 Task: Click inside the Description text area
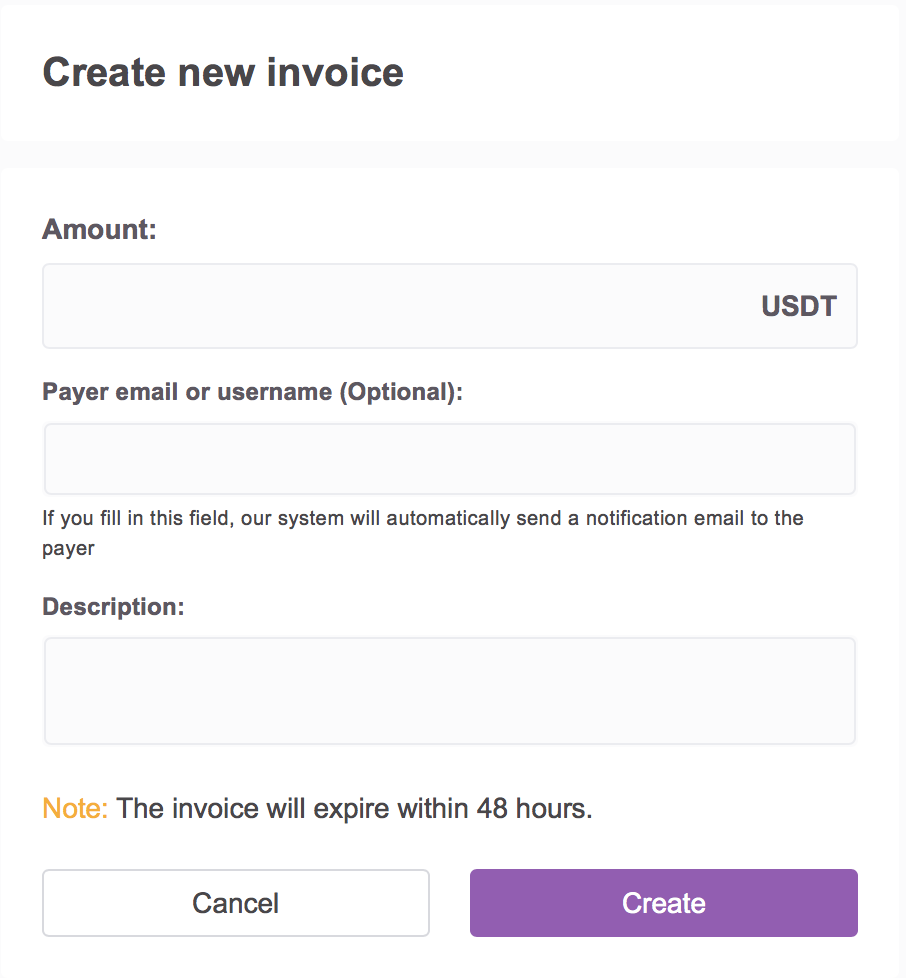click(x=449, y=690)
